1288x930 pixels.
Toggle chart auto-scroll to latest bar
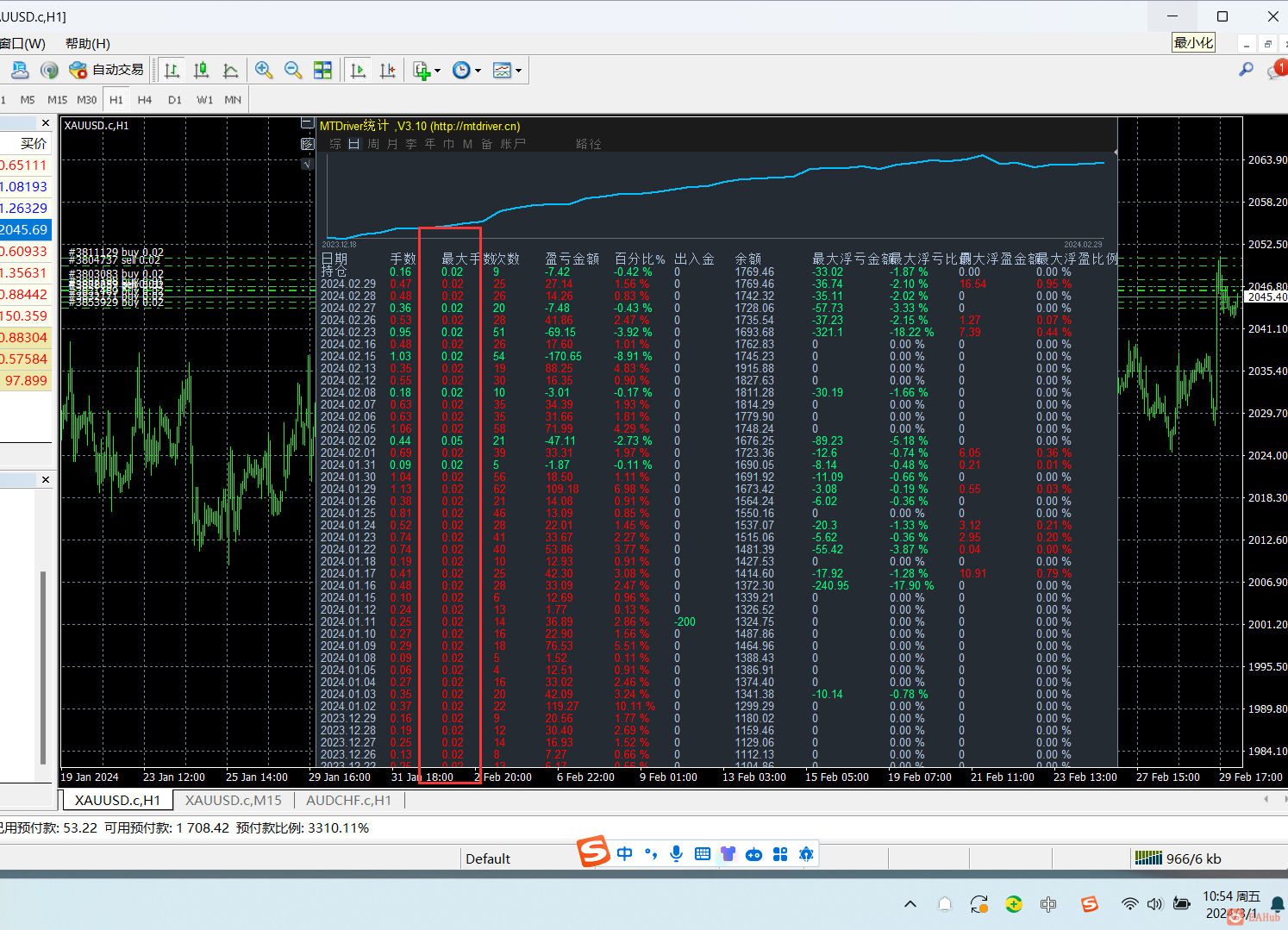pyautogui.click(x=358, y=70)
